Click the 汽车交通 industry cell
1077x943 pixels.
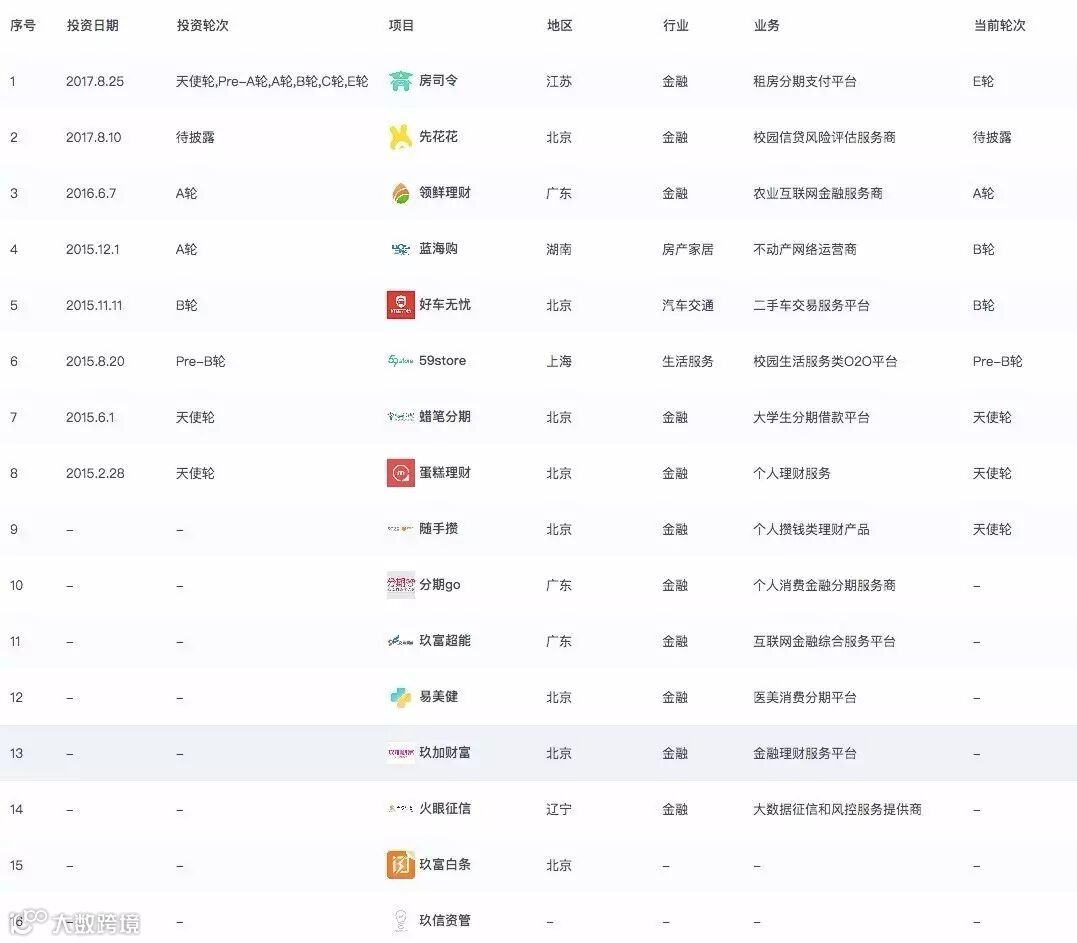(688, 305)
